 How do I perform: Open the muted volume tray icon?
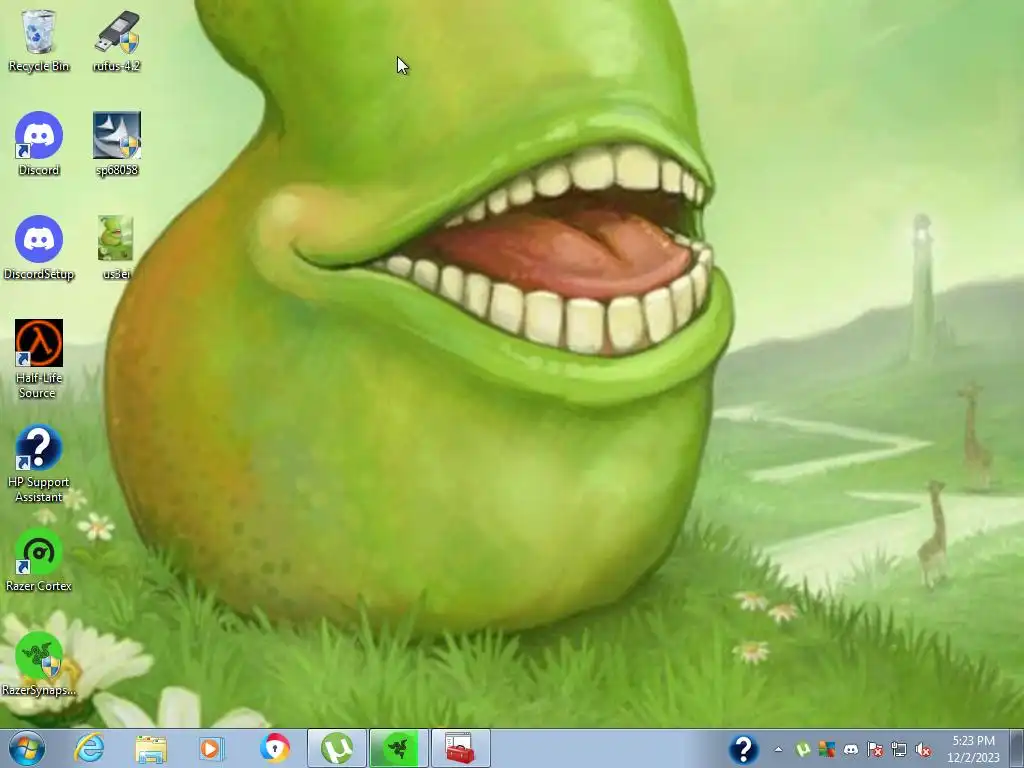(923, 750)
